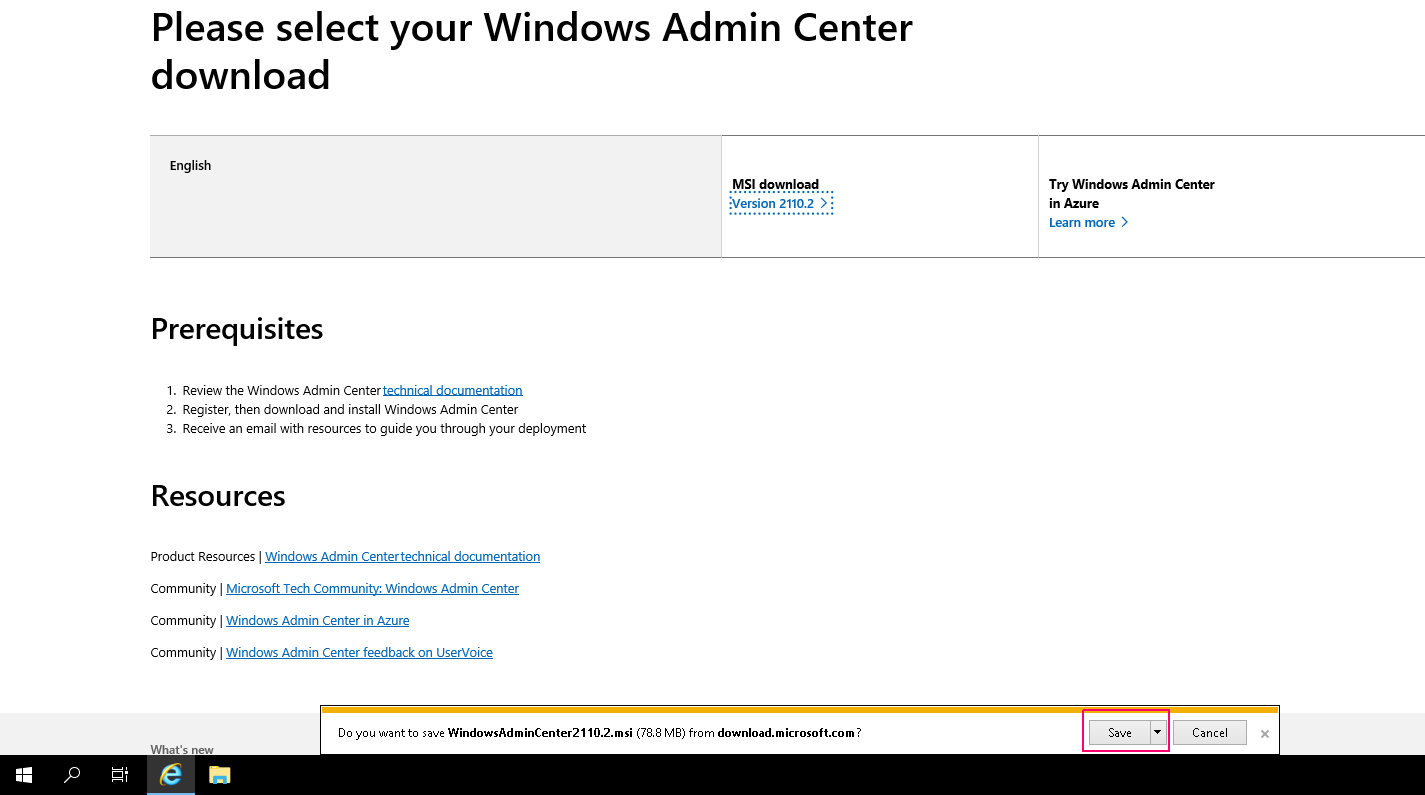Open the Product Resources technical documentation link
This screenshot has width=1425, height=795.
[402, 556]
